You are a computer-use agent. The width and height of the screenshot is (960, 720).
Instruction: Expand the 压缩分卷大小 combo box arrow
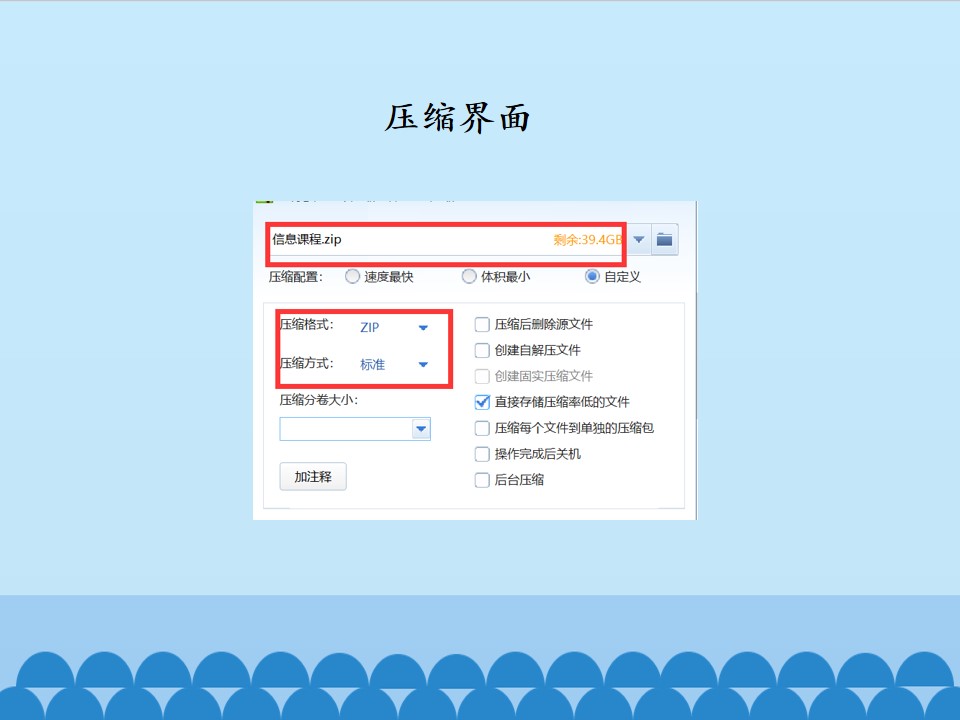point(421,429)
